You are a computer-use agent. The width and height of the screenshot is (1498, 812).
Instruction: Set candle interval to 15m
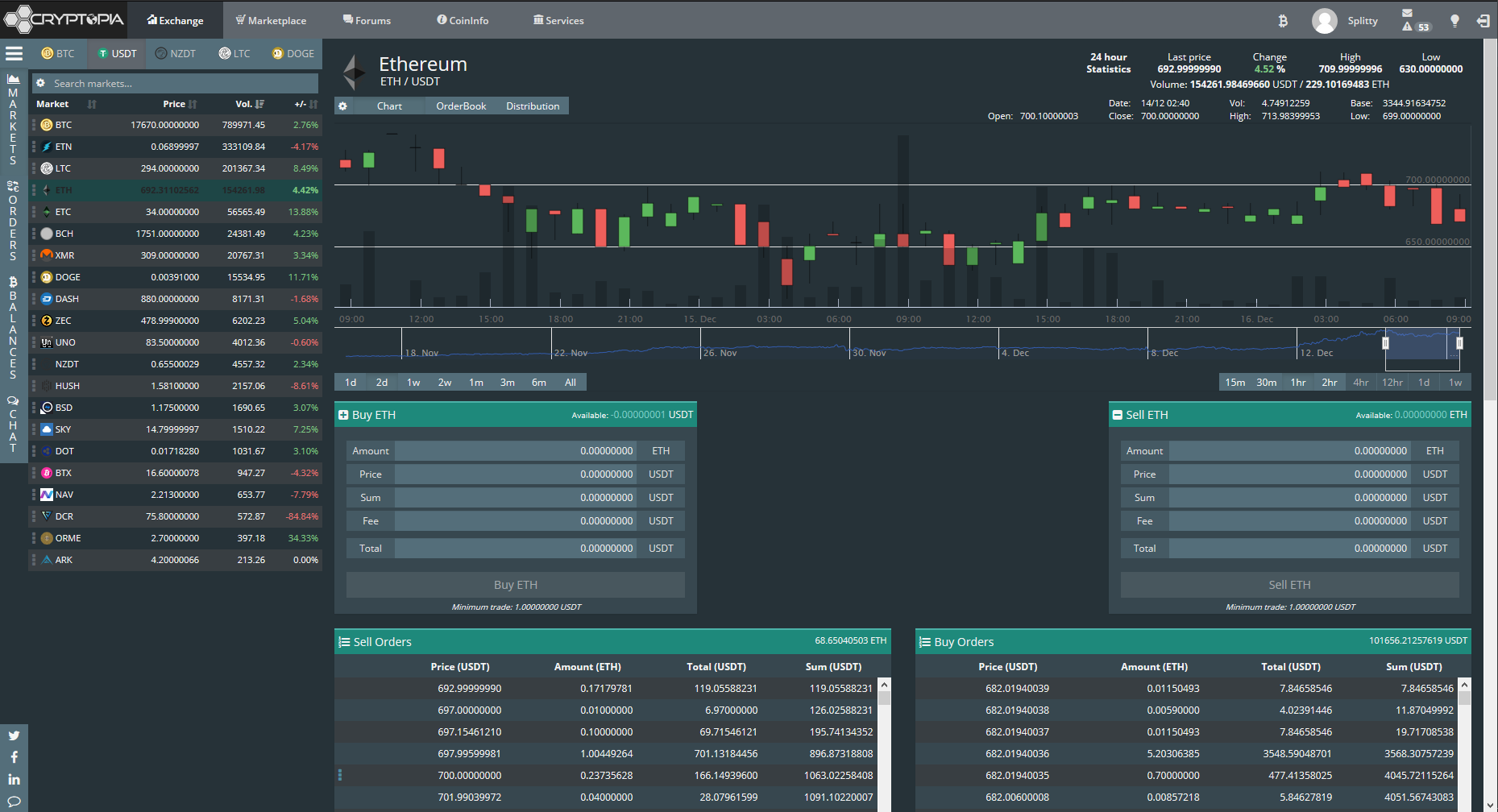(1235, 382)
